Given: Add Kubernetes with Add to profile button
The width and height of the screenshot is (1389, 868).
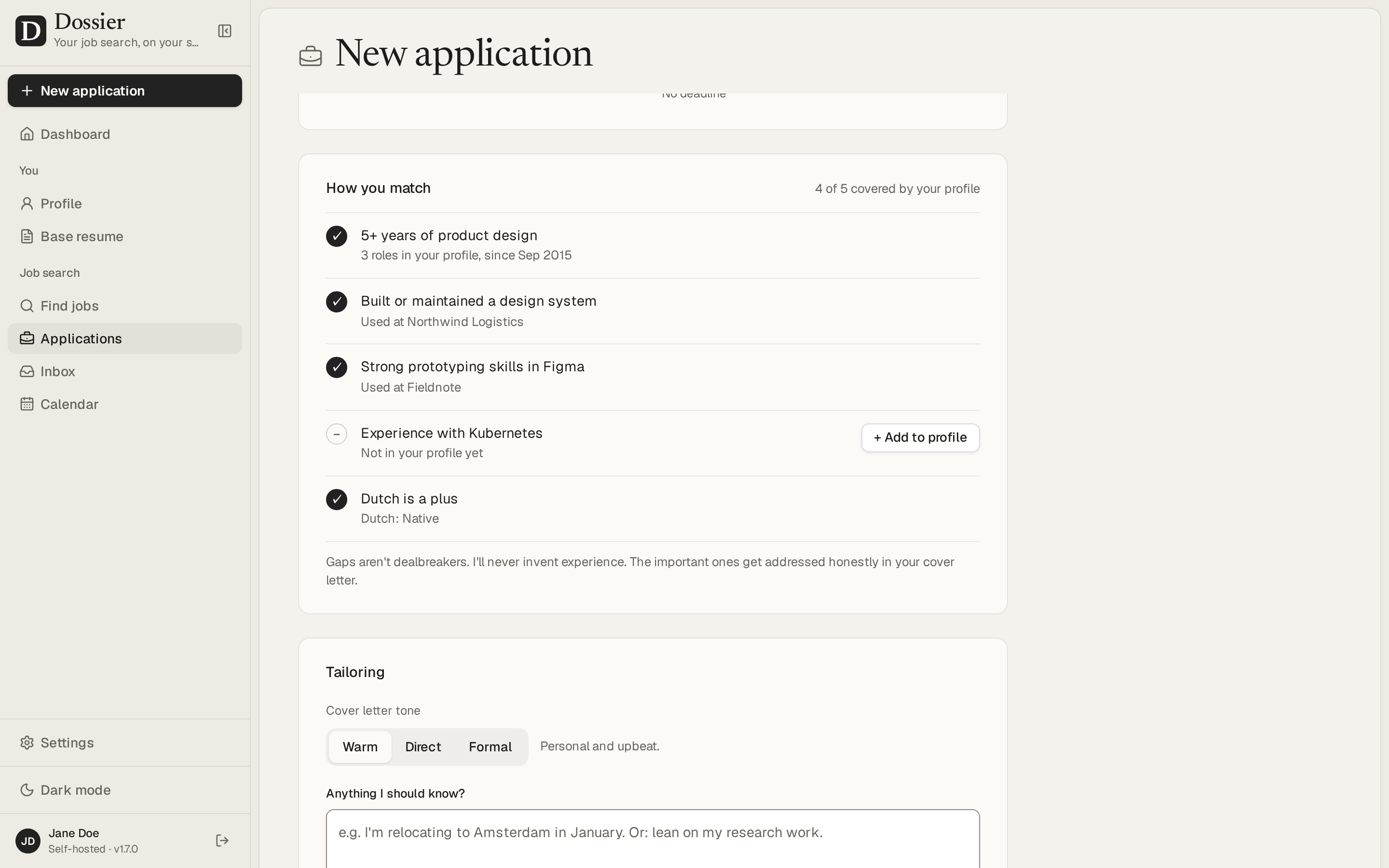Looking at the screenshot, I should click(x=920, y=438).
